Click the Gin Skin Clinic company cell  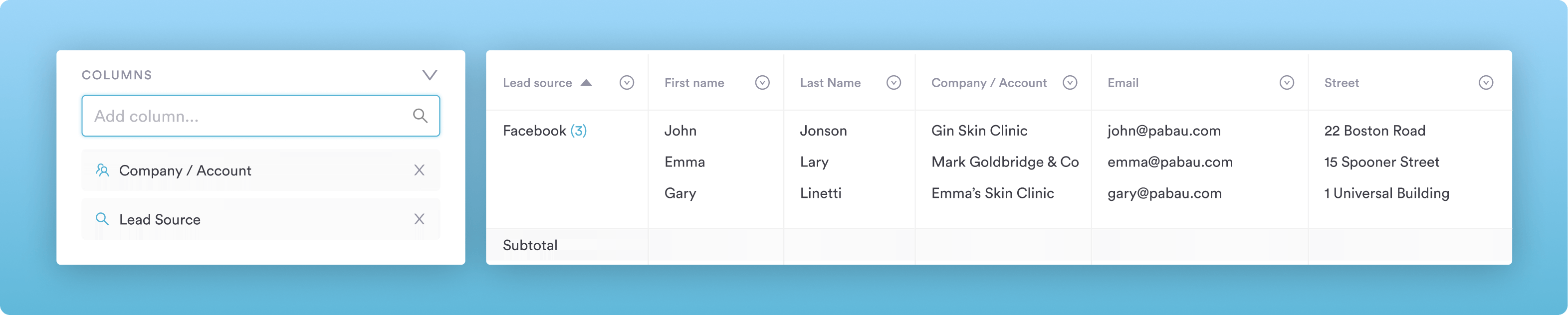(979, 131)
